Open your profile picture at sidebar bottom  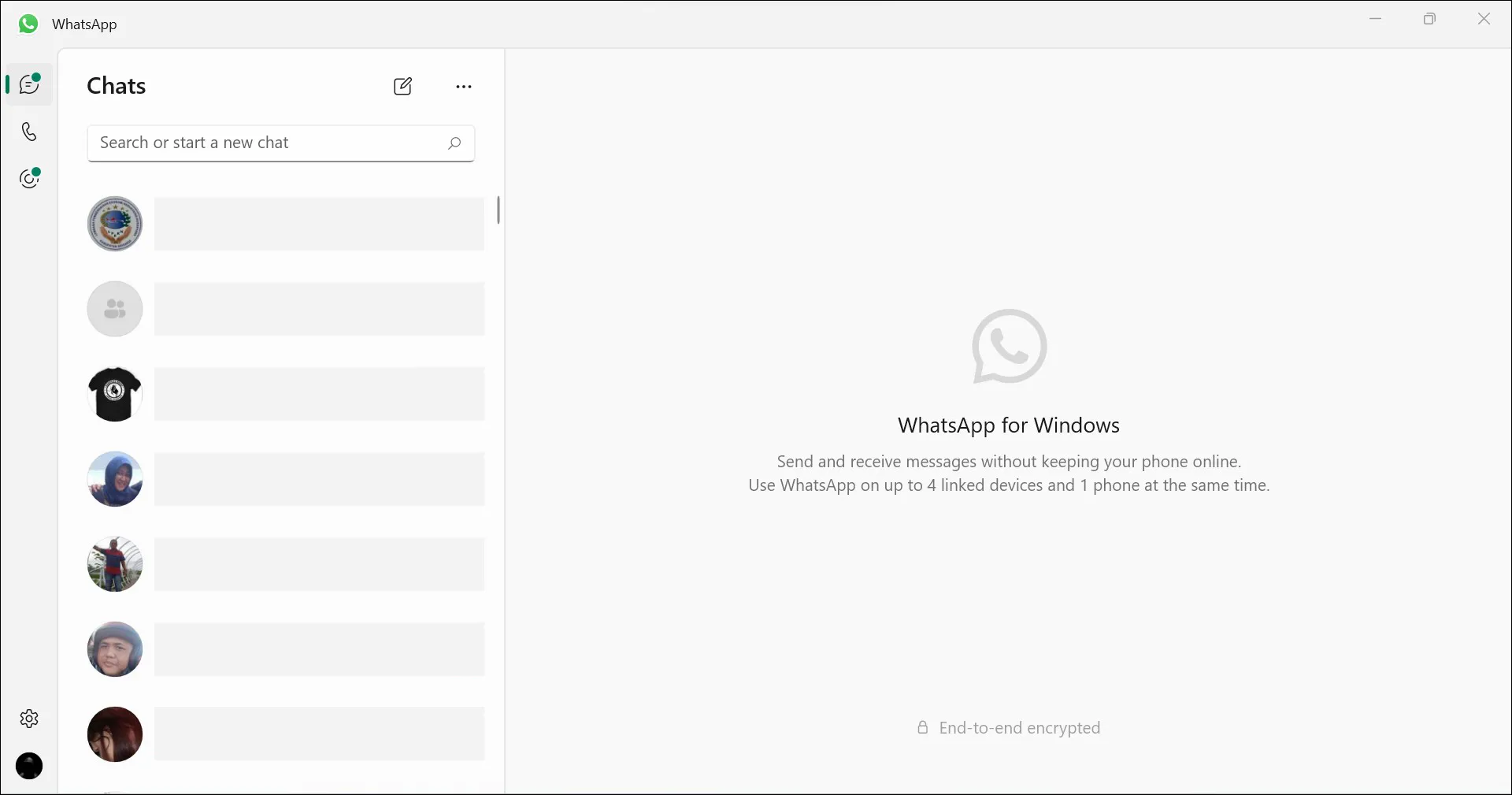pos(29,766)
